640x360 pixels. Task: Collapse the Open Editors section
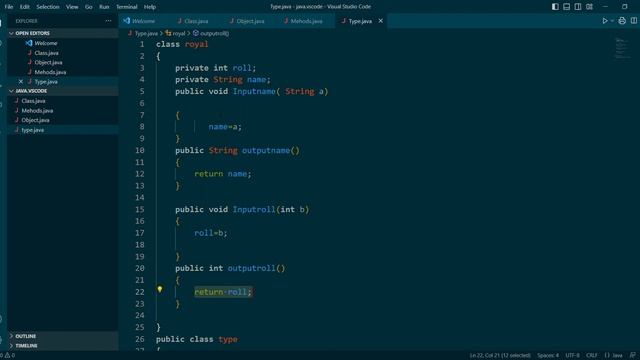point(62,33)
